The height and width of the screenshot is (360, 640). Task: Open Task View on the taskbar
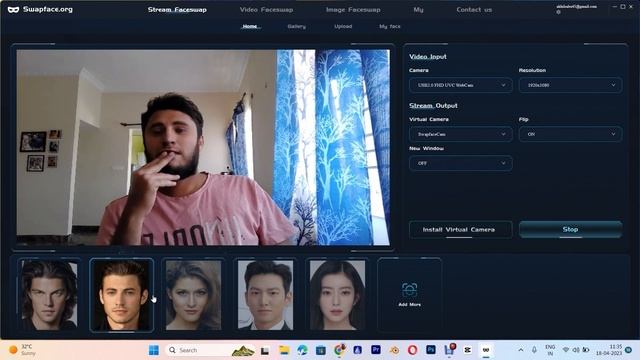click(x=265, y=350)
